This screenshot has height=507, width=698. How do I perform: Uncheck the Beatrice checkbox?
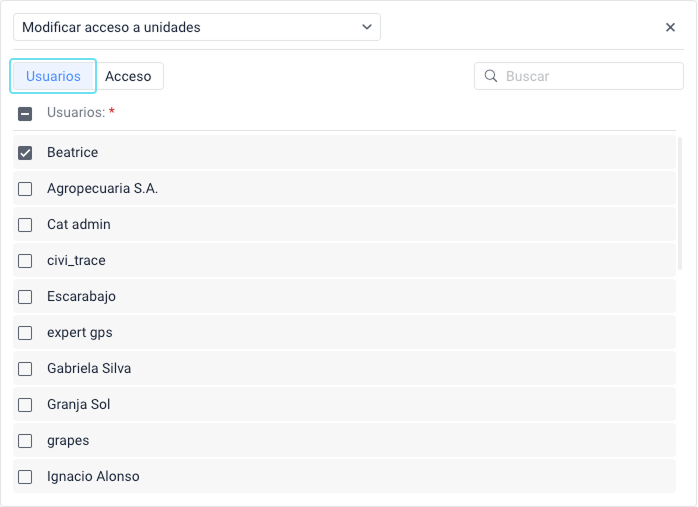(x=25, y=153)
